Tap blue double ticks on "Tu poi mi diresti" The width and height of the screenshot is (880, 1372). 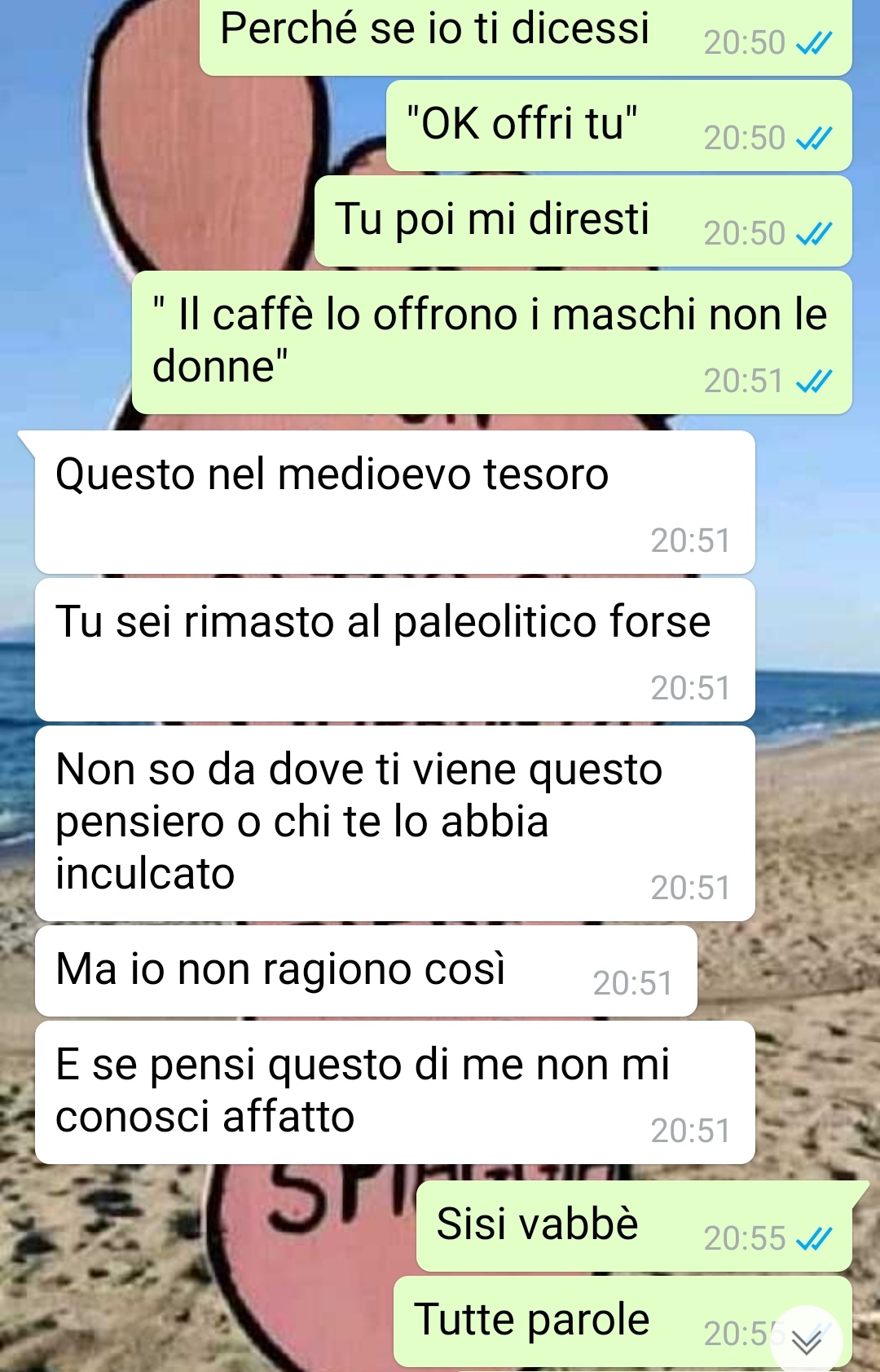813,234
